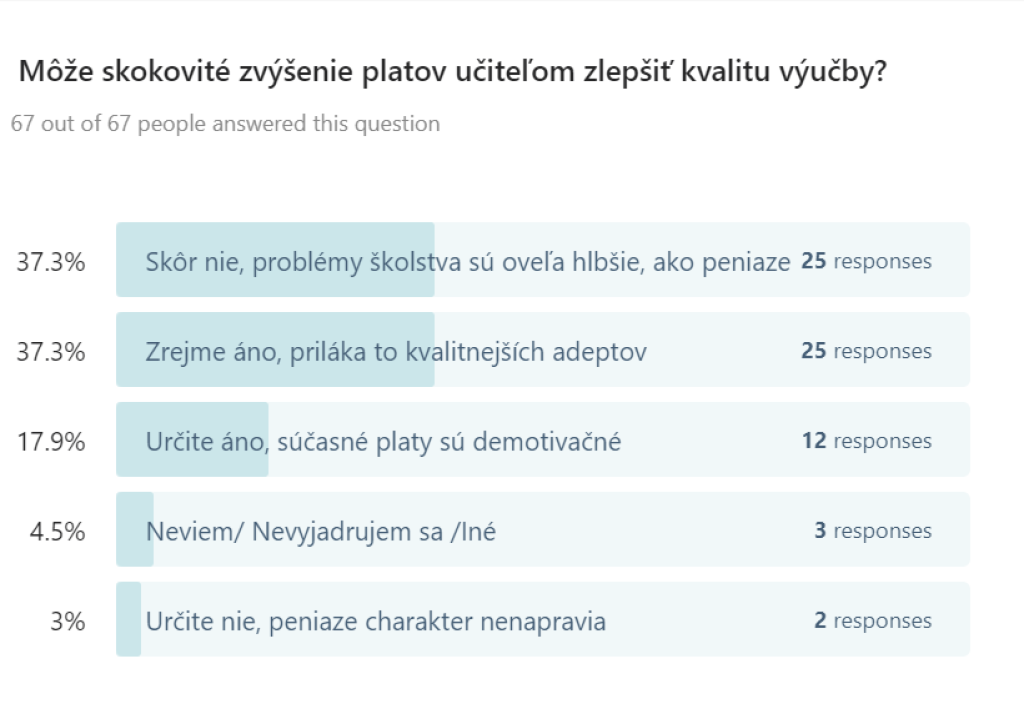Select the 'Neviem/ Nevyjadrujem sa /Iné' bar
Screen dimensions: 1024x709
pyautogui.click(x=543, y=529)
